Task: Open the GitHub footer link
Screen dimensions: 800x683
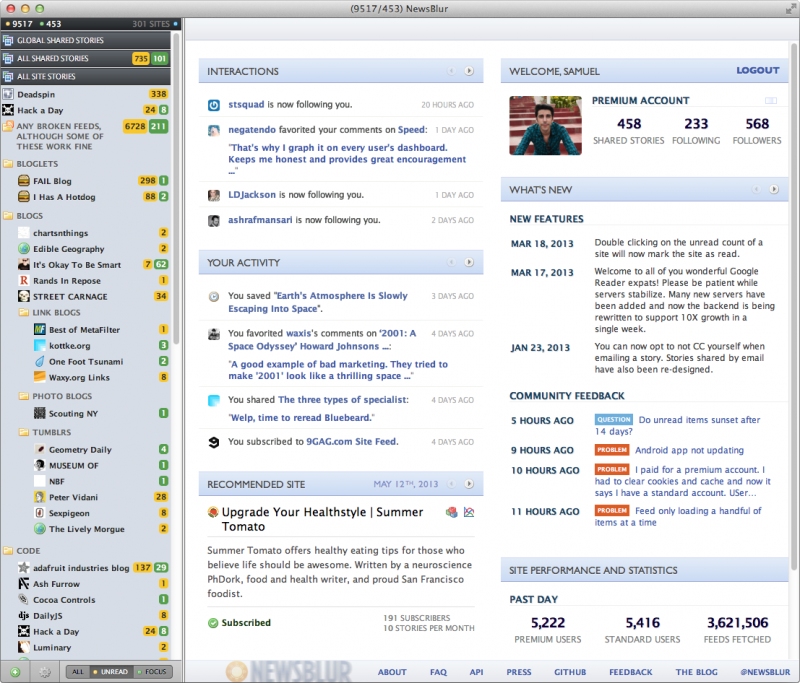Action: point(570,672)
